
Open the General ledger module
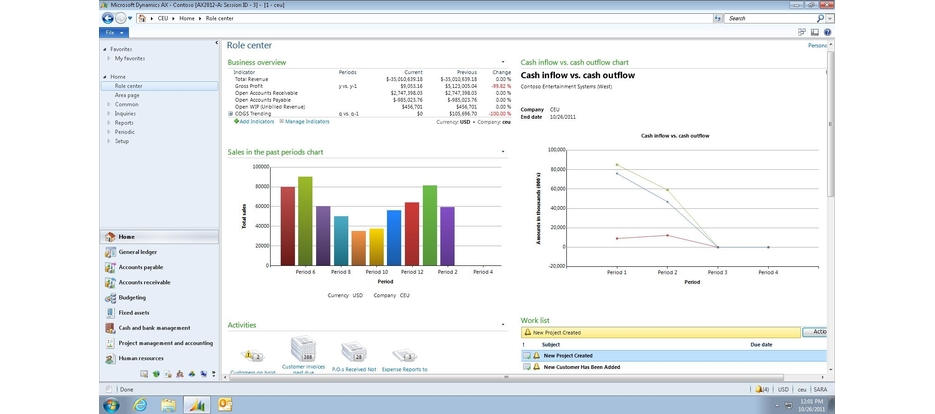tap(159, 252)
